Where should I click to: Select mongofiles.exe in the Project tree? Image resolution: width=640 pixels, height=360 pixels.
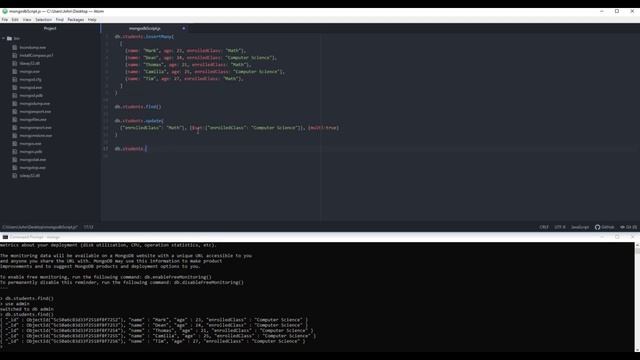33,120
